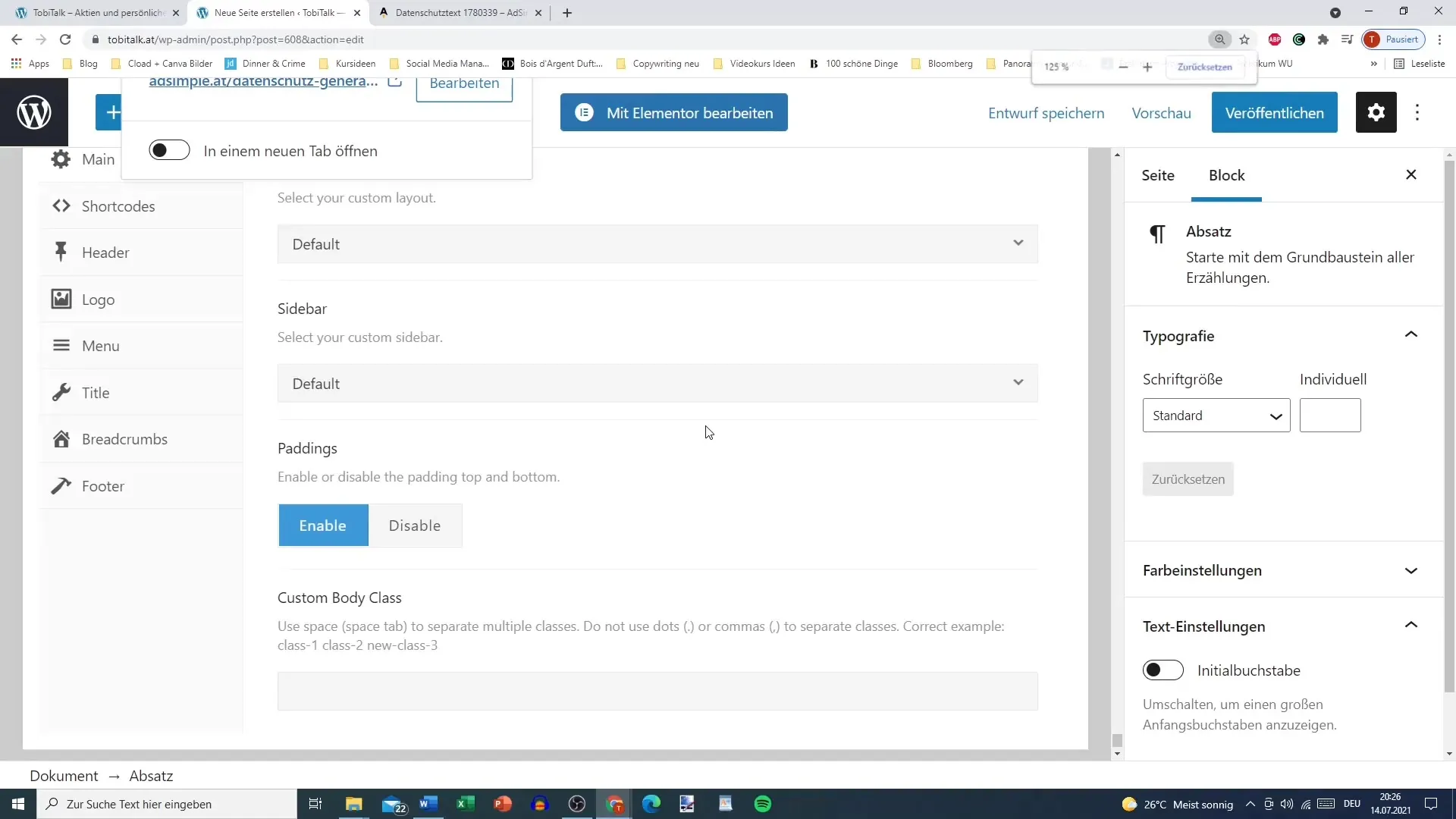
Task: Click Dokument in the breadcrumb bar
Action: click(x=64, y=776)
